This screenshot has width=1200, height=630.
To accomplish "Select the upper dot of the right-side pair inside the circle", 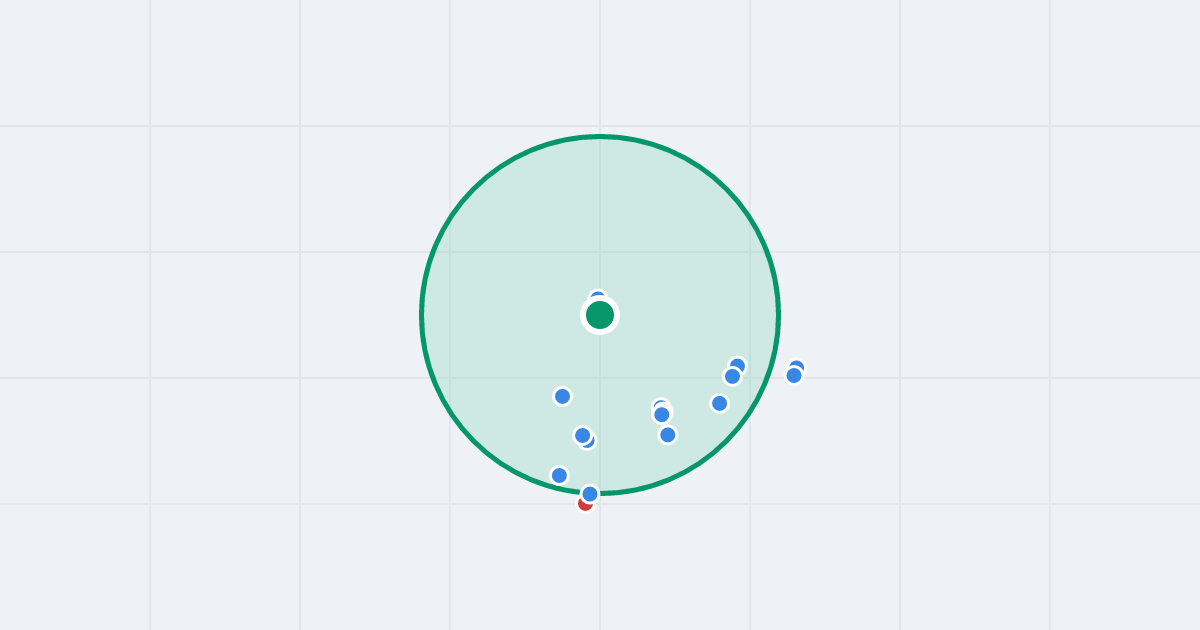I will point(738,365).
